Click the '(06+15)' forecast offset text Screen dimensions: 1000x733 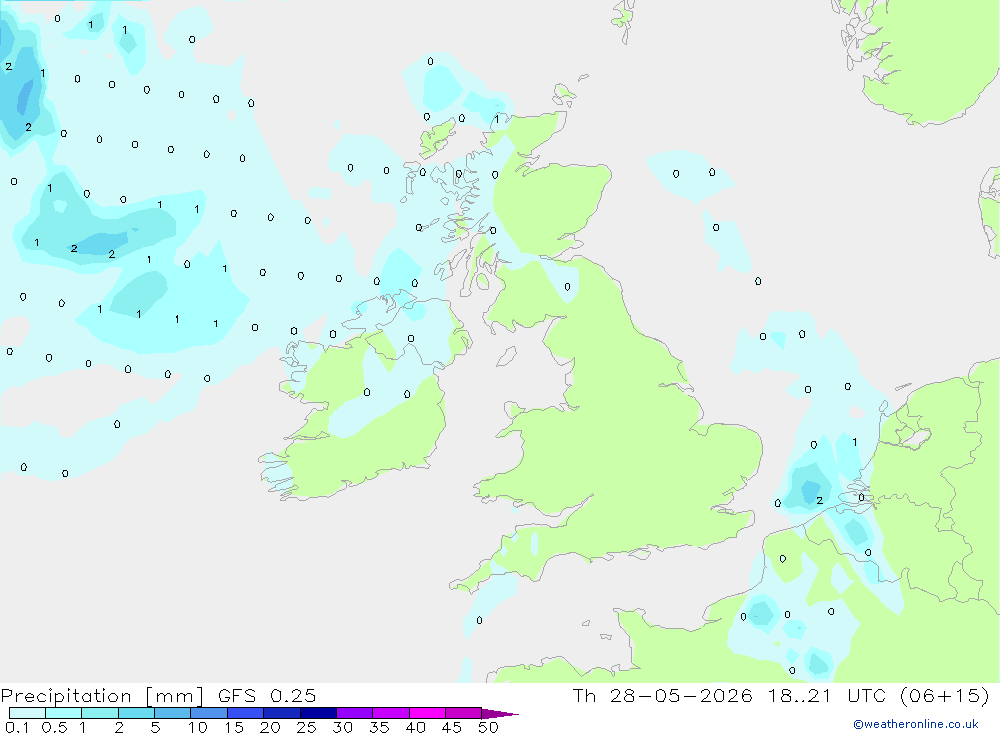point(945,695)
